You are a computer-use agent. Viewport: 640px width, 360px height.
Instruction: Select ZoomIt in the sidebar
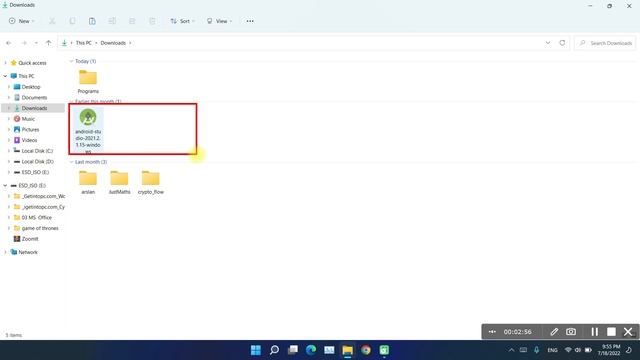pos(30,239)
